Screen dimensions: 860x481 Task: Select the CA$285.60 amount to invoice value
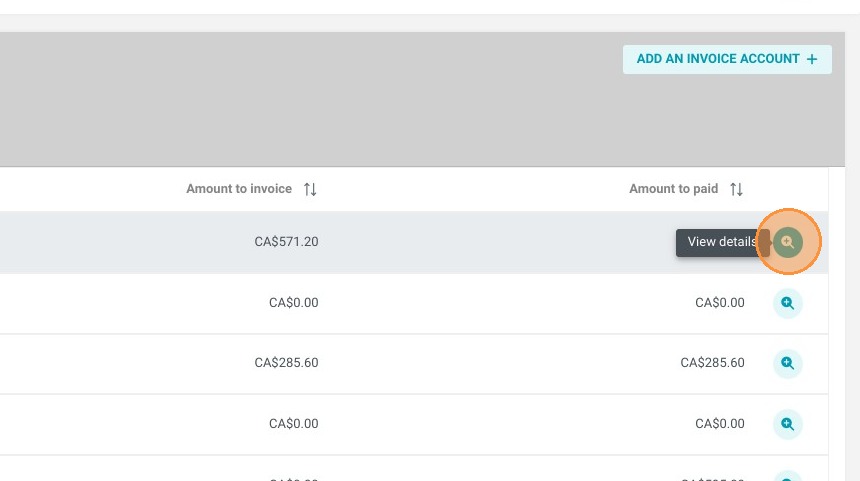click(286, 363)
